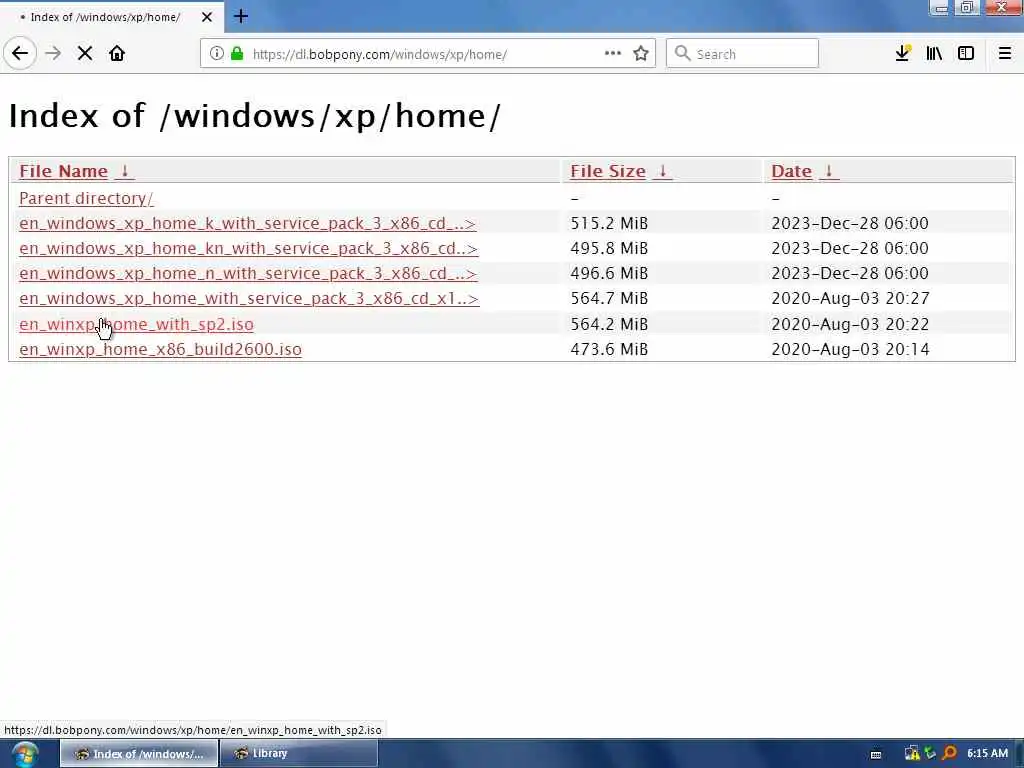
Task: Open Parent directory link
Action: [x=86, y=199]
